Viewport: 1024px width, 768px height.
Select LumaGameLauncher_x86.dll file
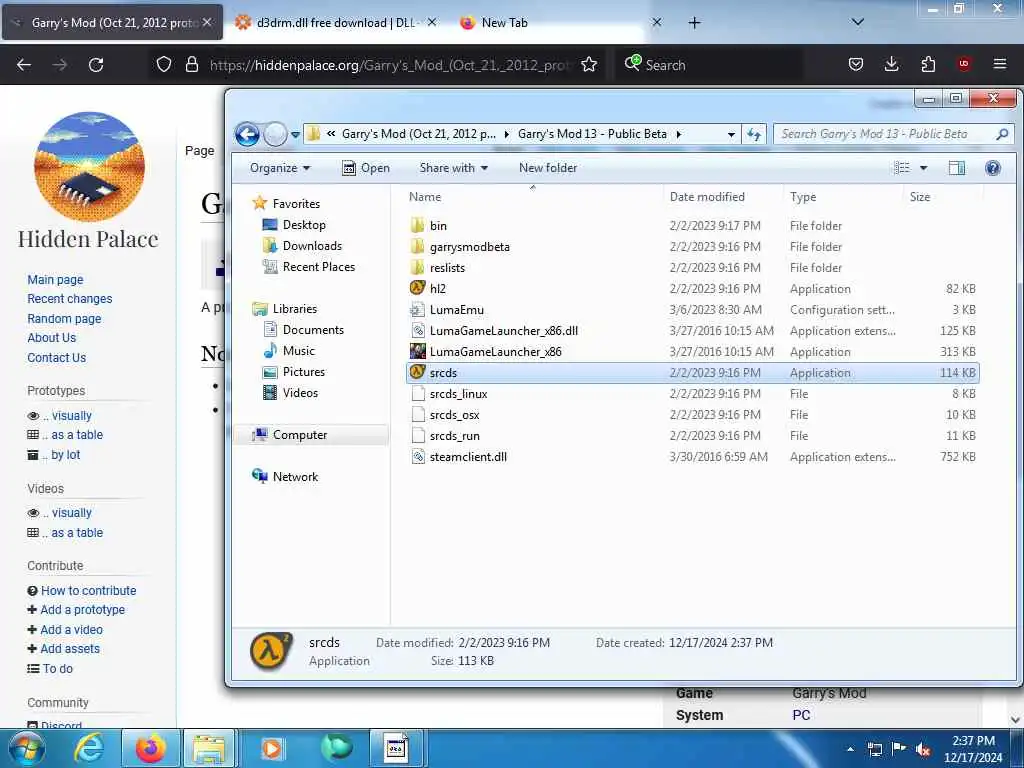[504, 330]
